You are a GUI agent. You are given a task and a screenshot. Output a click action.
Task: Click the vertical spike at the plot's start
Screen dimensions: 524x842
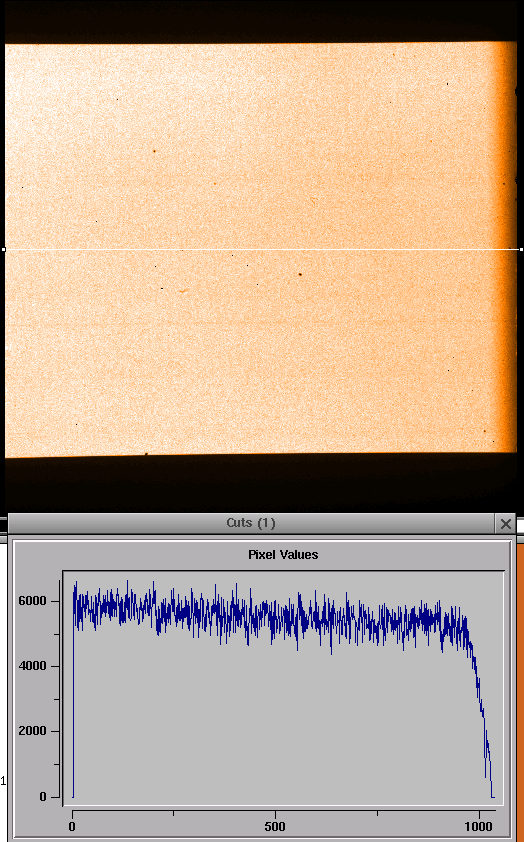pos(74,693)
